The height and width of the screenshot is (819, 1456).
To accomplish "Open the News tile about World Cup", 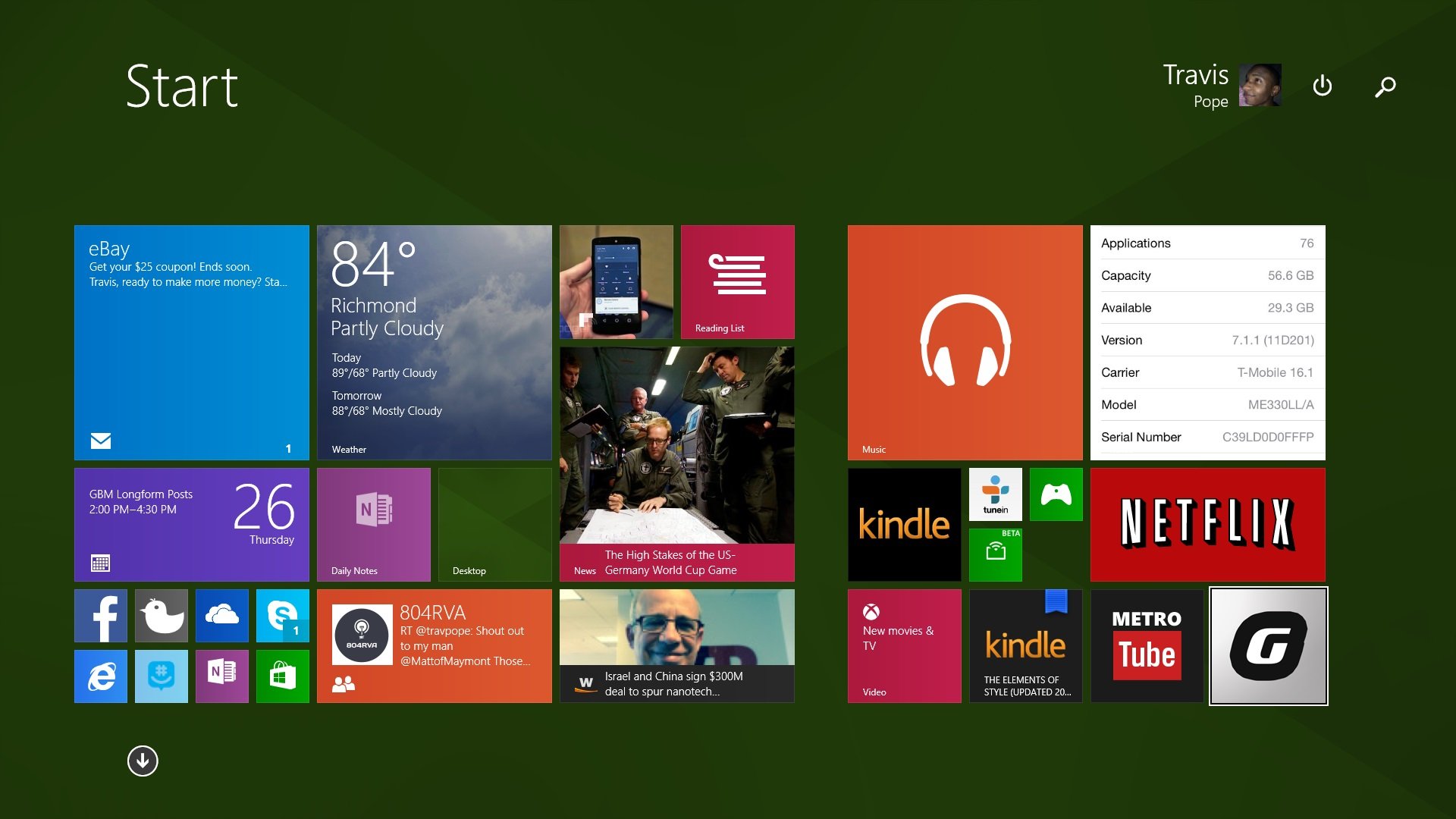I will [677, 464].
